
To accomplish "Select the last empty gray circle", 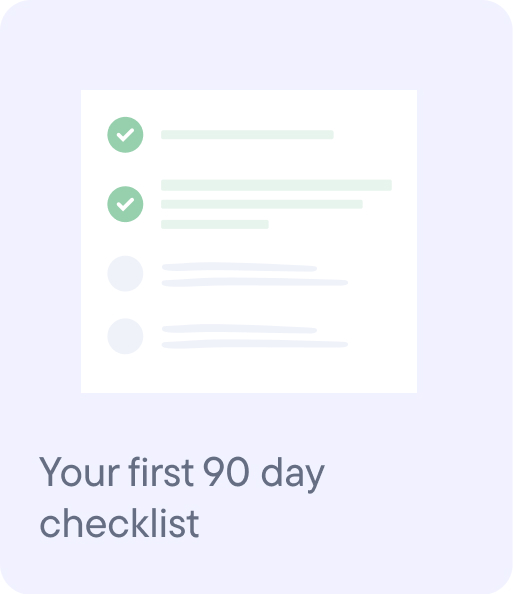I will pos(125,336).
